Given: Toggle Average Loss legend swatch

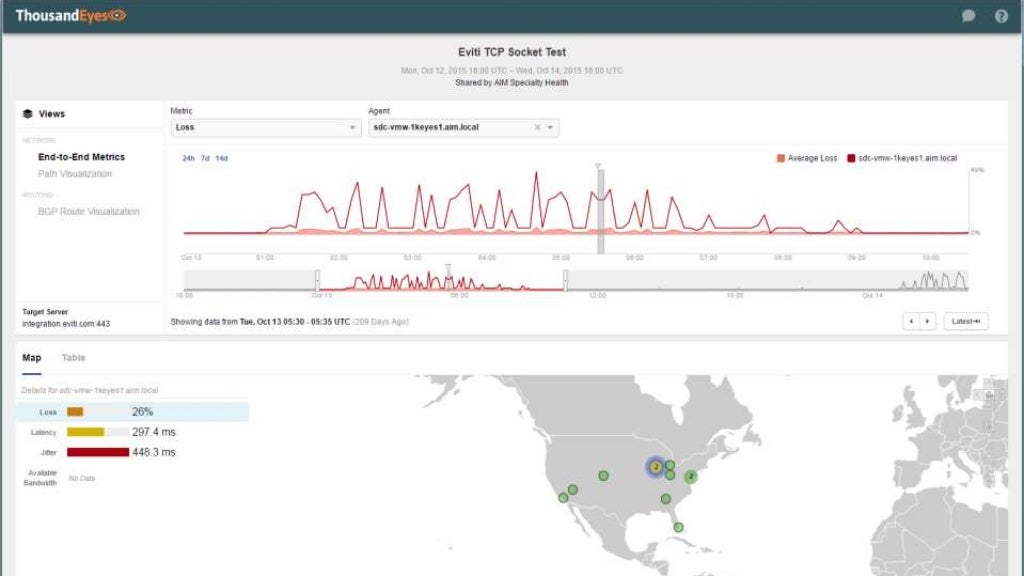Looking at the screenshot, I should (780, 158).
